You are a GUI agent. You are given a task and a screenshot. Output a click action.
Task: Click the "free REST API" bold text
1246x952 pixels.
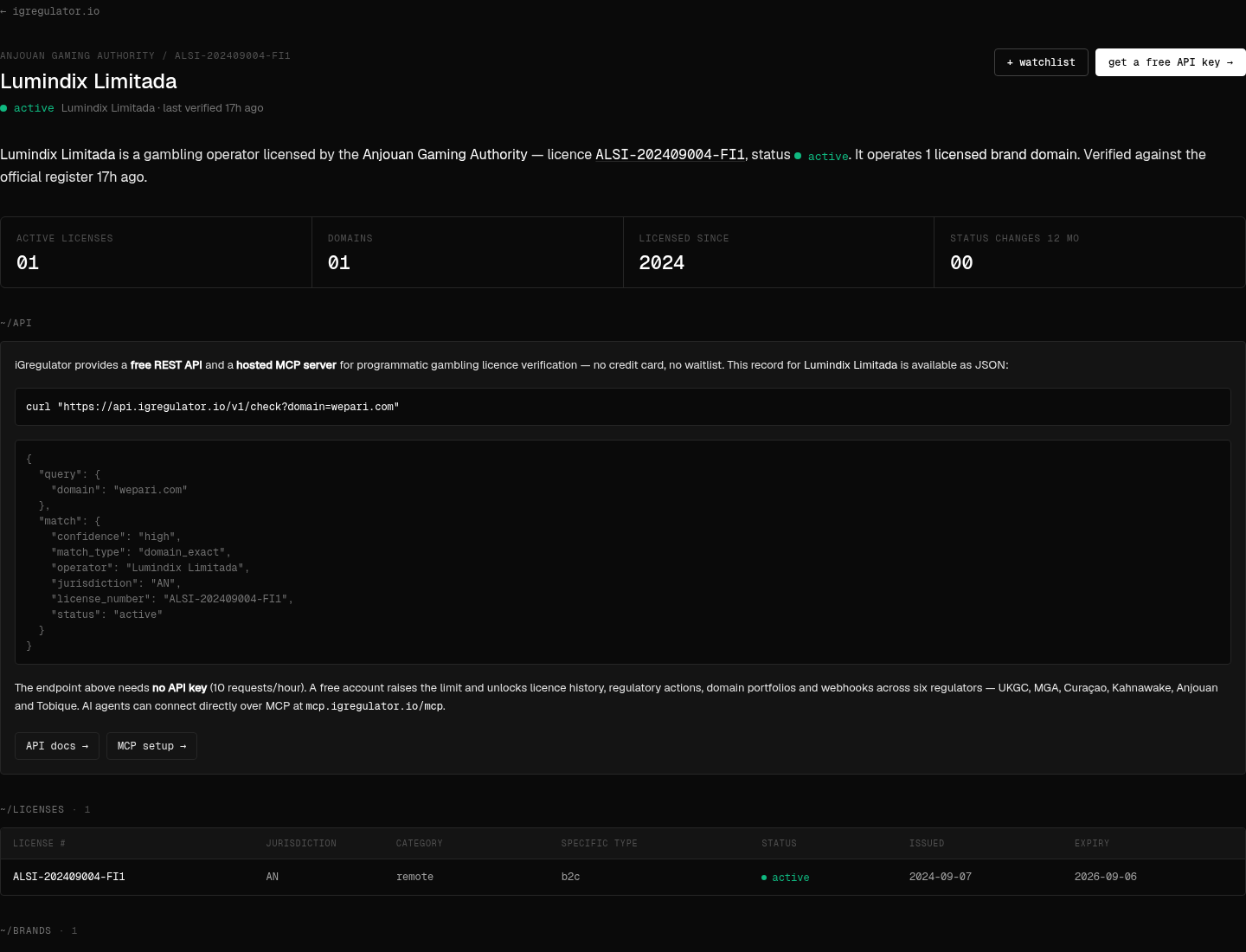[166, 365]
